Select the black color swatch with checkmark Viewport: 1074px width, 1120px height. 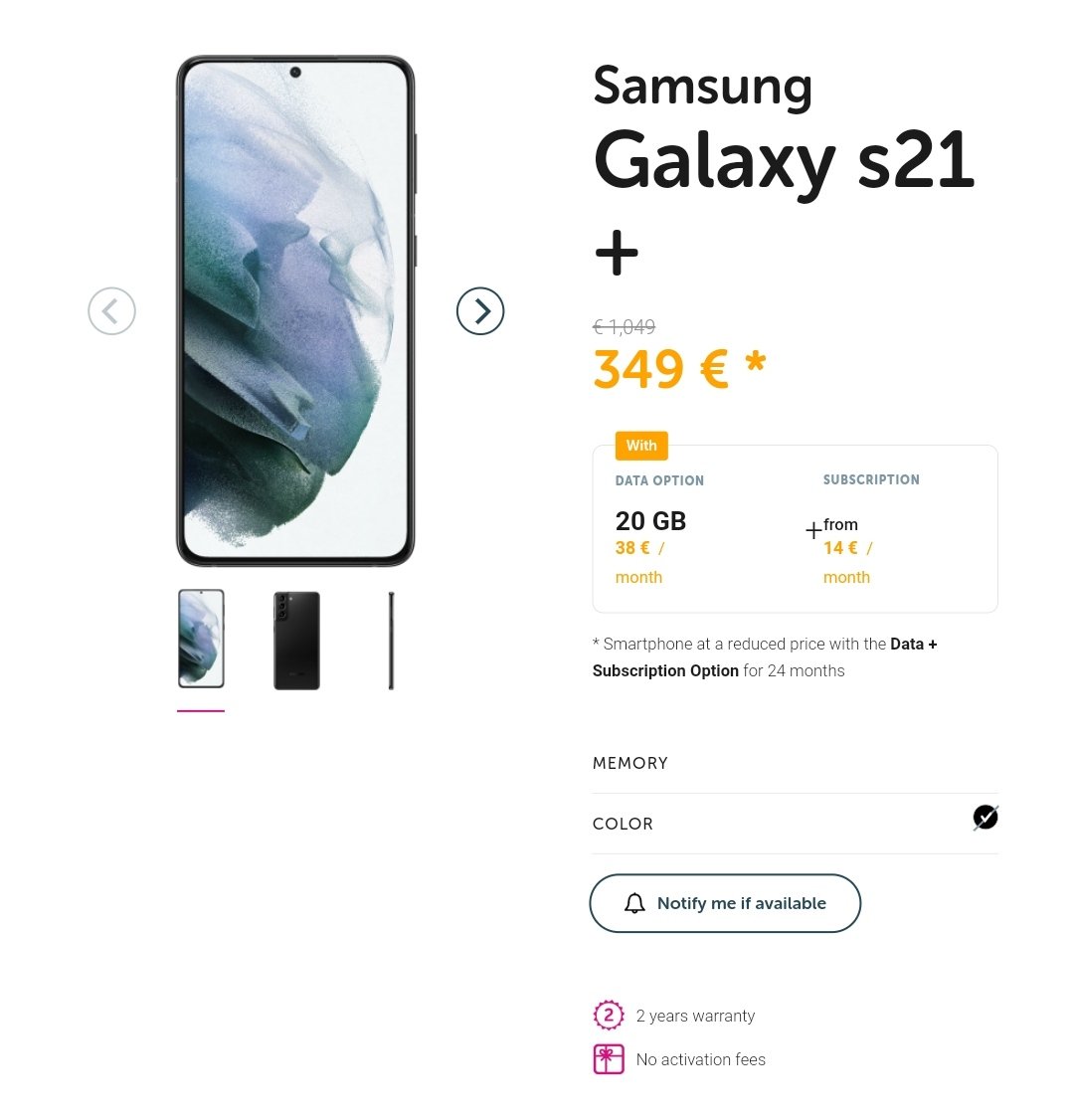point(985,818)
